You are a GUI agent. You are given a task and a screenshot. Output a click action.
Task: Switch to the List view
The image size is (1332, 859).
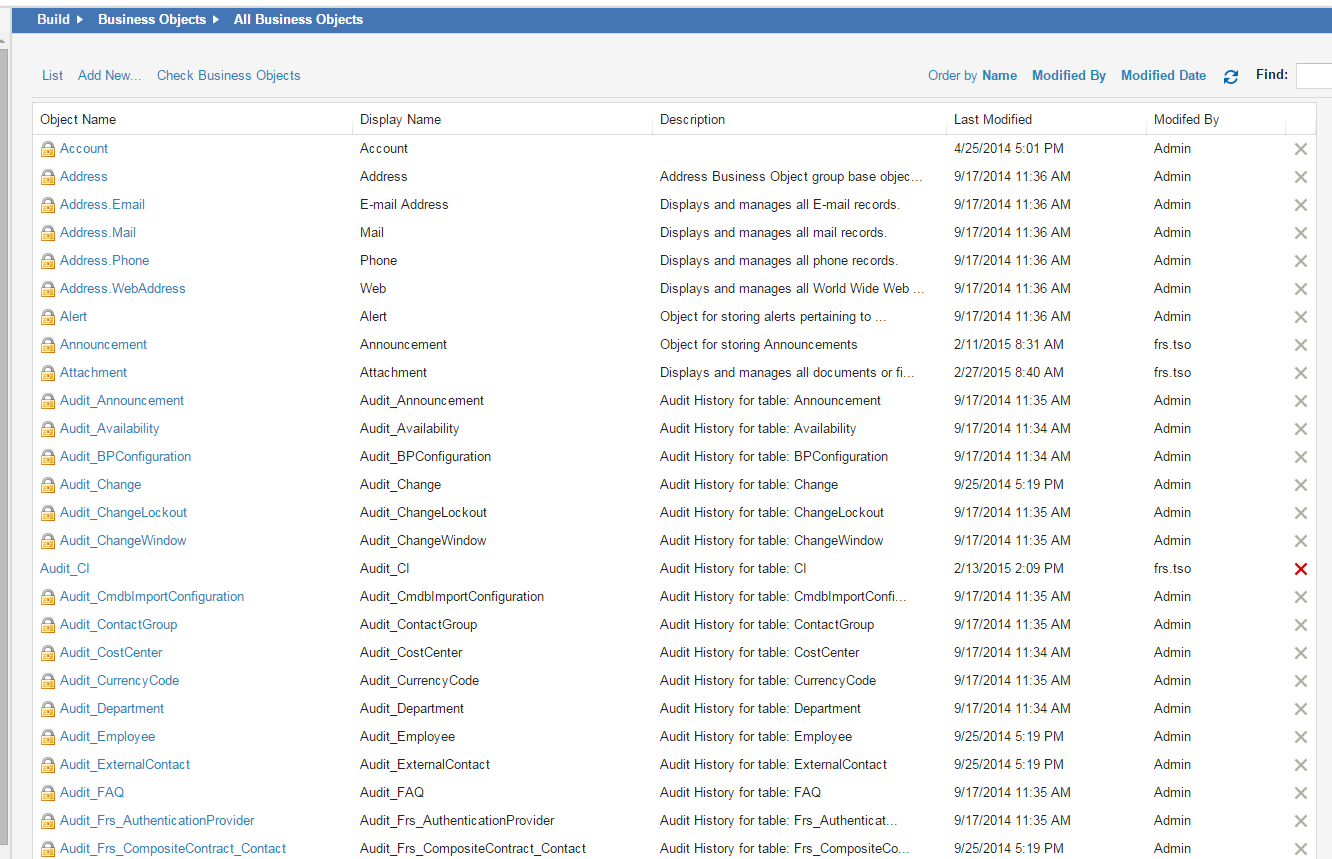tap(52, 75)
